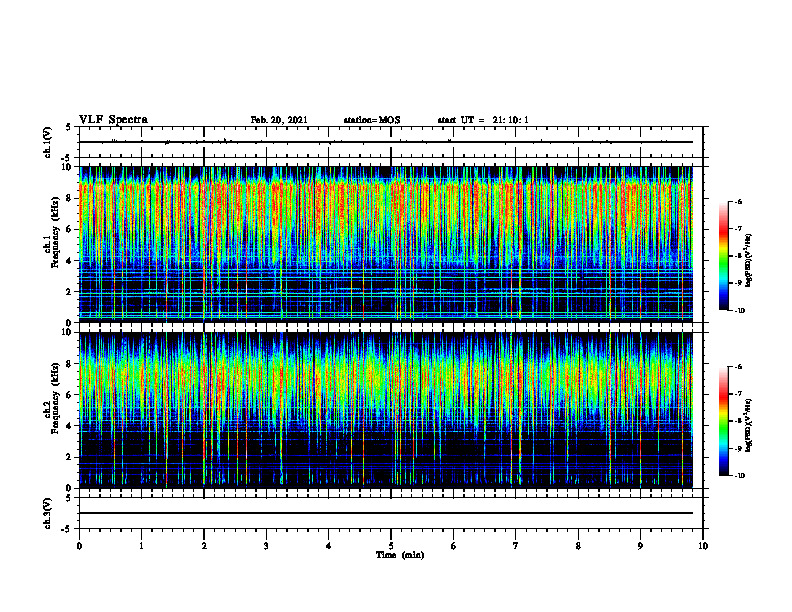Click the "0" tick on the time axis
792x612 pixels.
click(x=79, y=546)
